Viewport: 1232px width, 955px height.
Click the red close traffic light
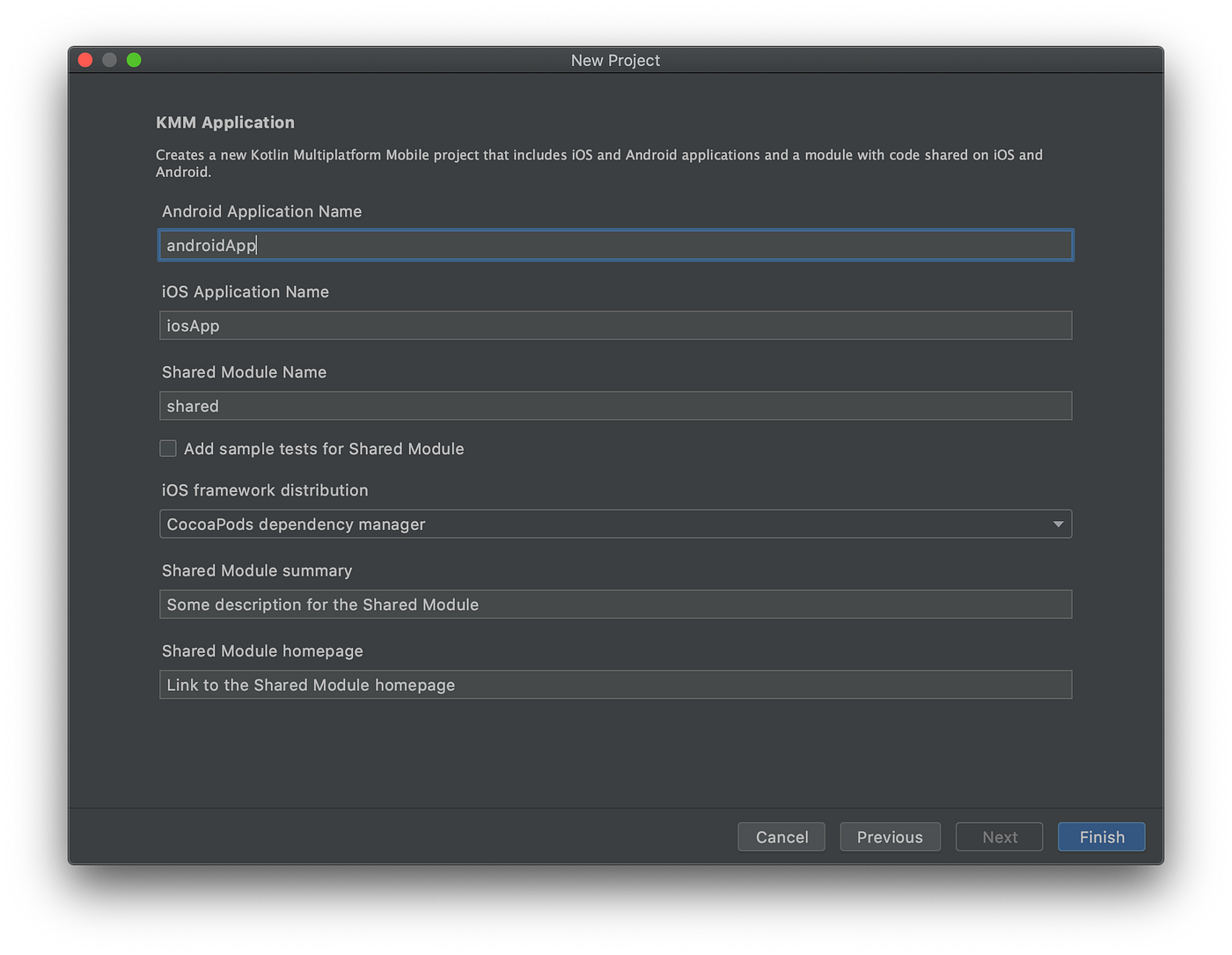[x=84, y=59]
